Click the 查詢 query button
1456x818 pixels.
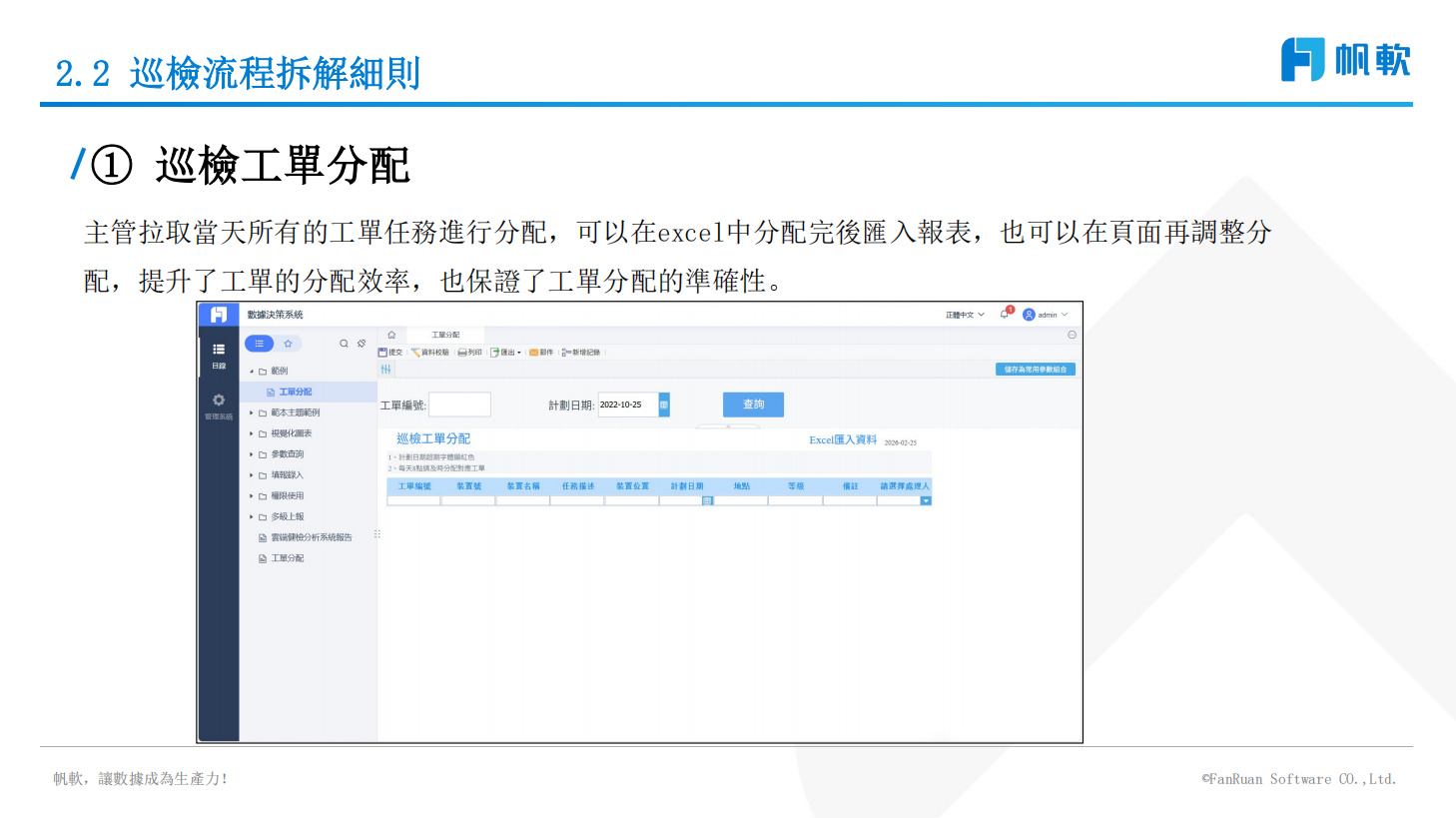coord(753,405)
